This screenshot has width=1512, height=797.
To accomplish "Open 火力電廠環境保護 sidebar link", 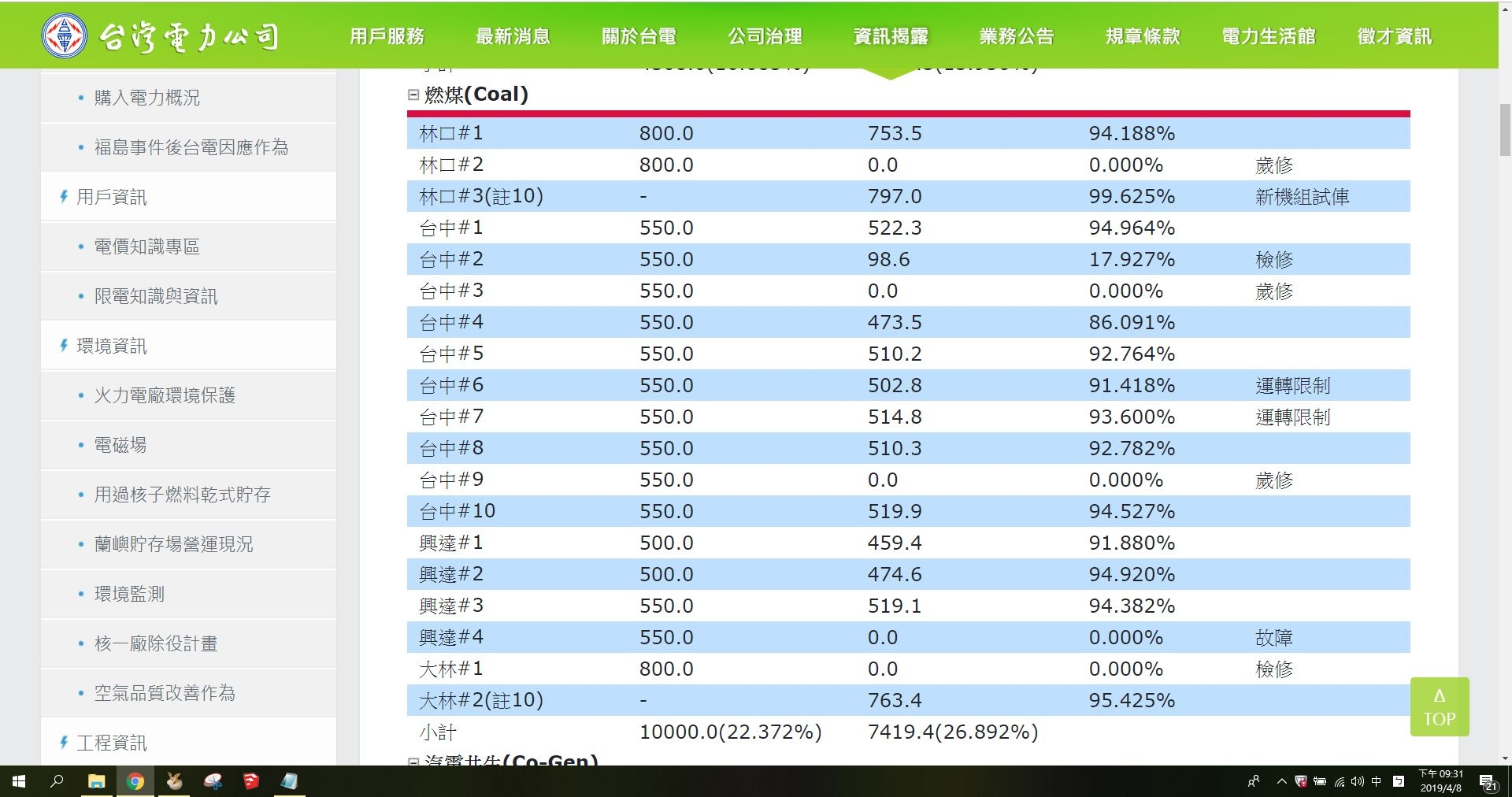I will [165, 395].
